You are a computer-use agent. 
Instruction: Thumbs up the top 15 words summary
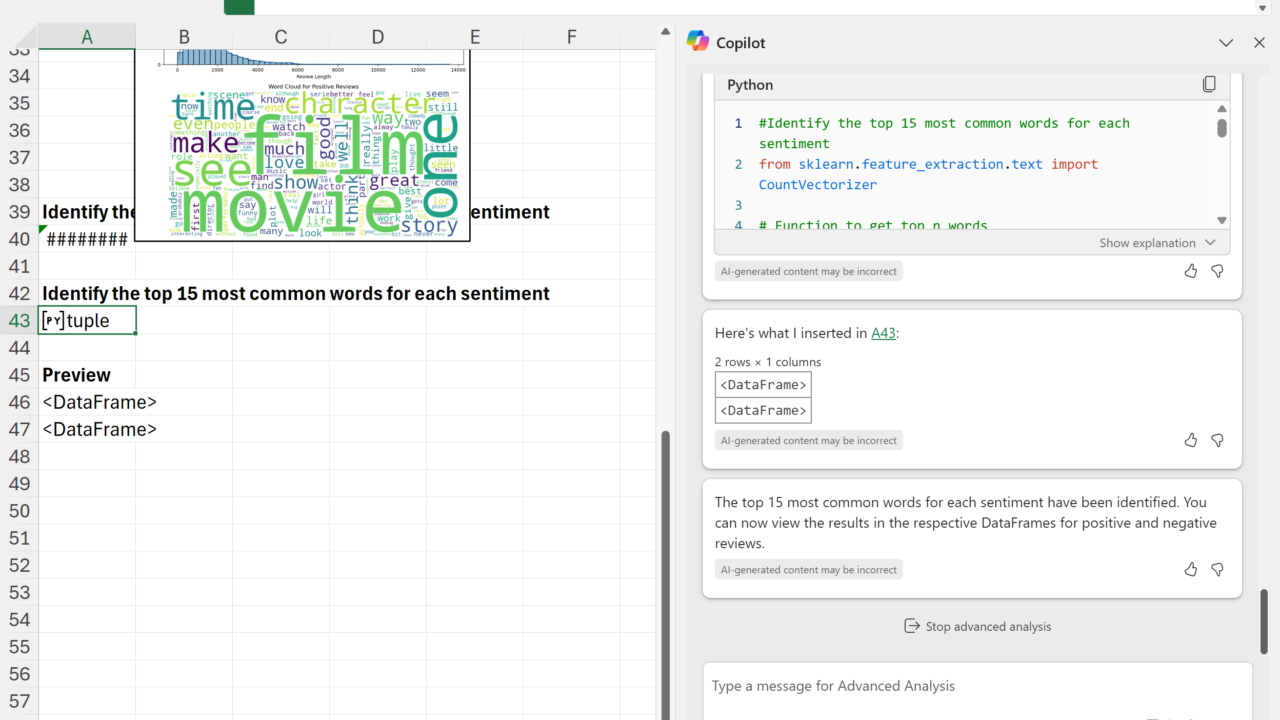pyautogui.click(x=1190, y=569)
